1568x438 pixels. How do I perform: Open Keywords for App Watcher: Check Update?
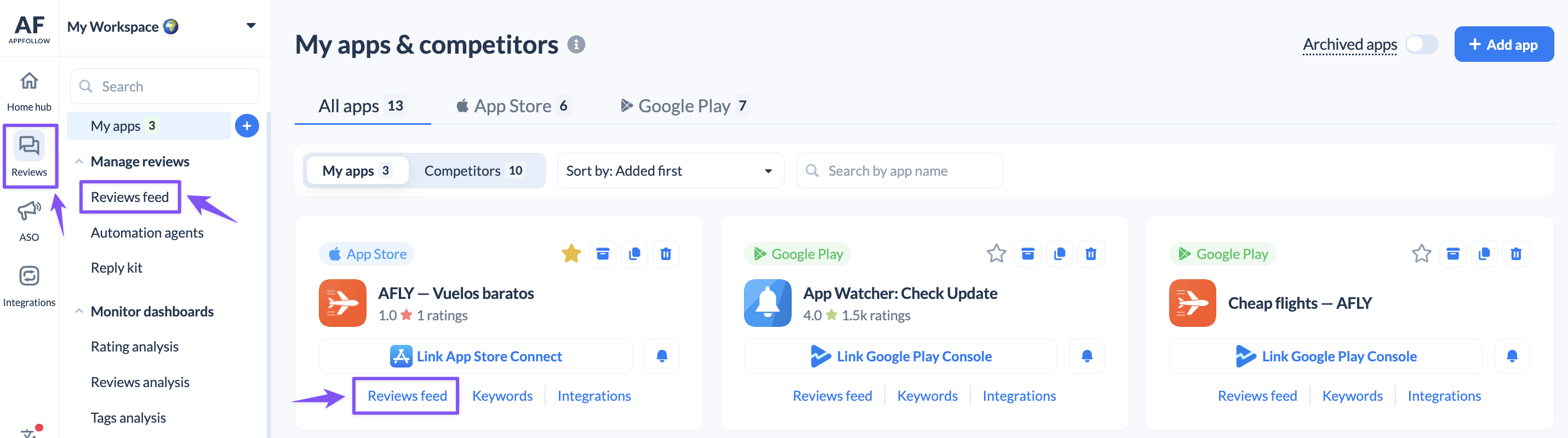pyautogui.click(x=927, y=396)
